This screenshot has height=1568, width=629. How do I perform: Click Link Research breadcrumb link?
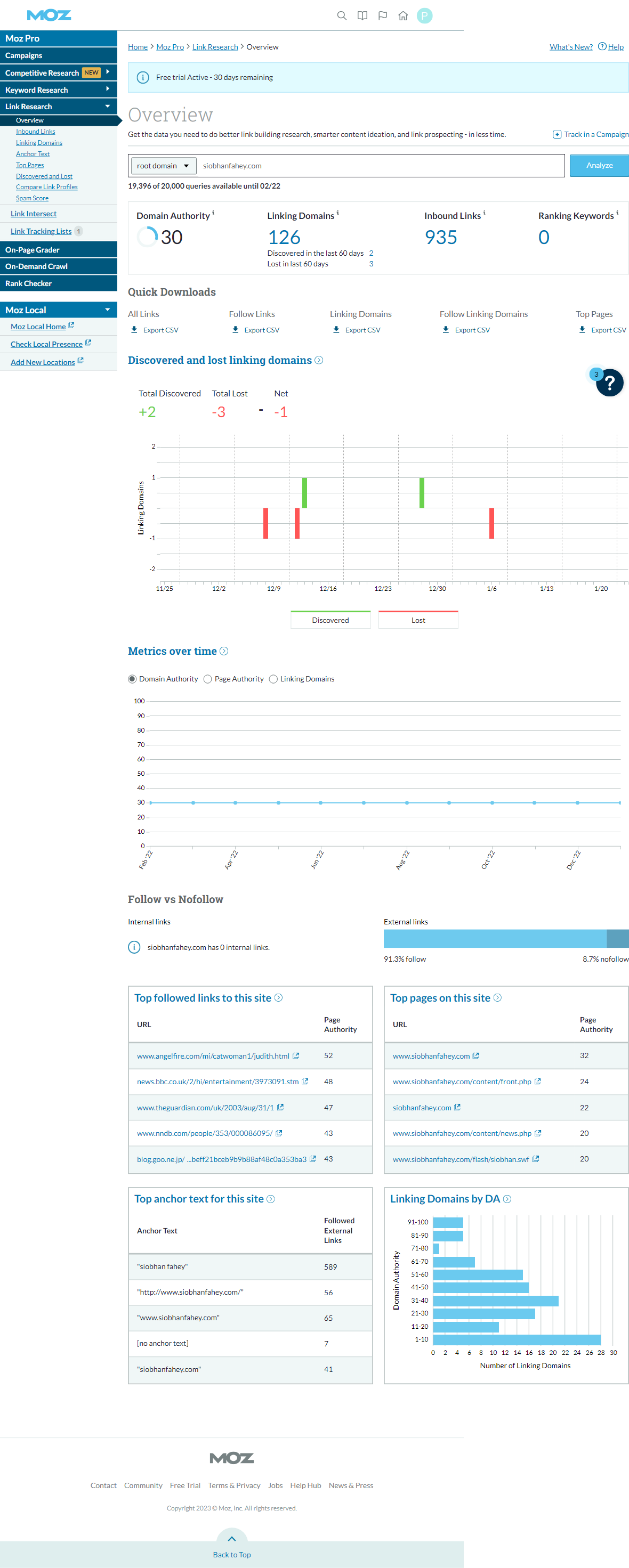pos(215,47)
